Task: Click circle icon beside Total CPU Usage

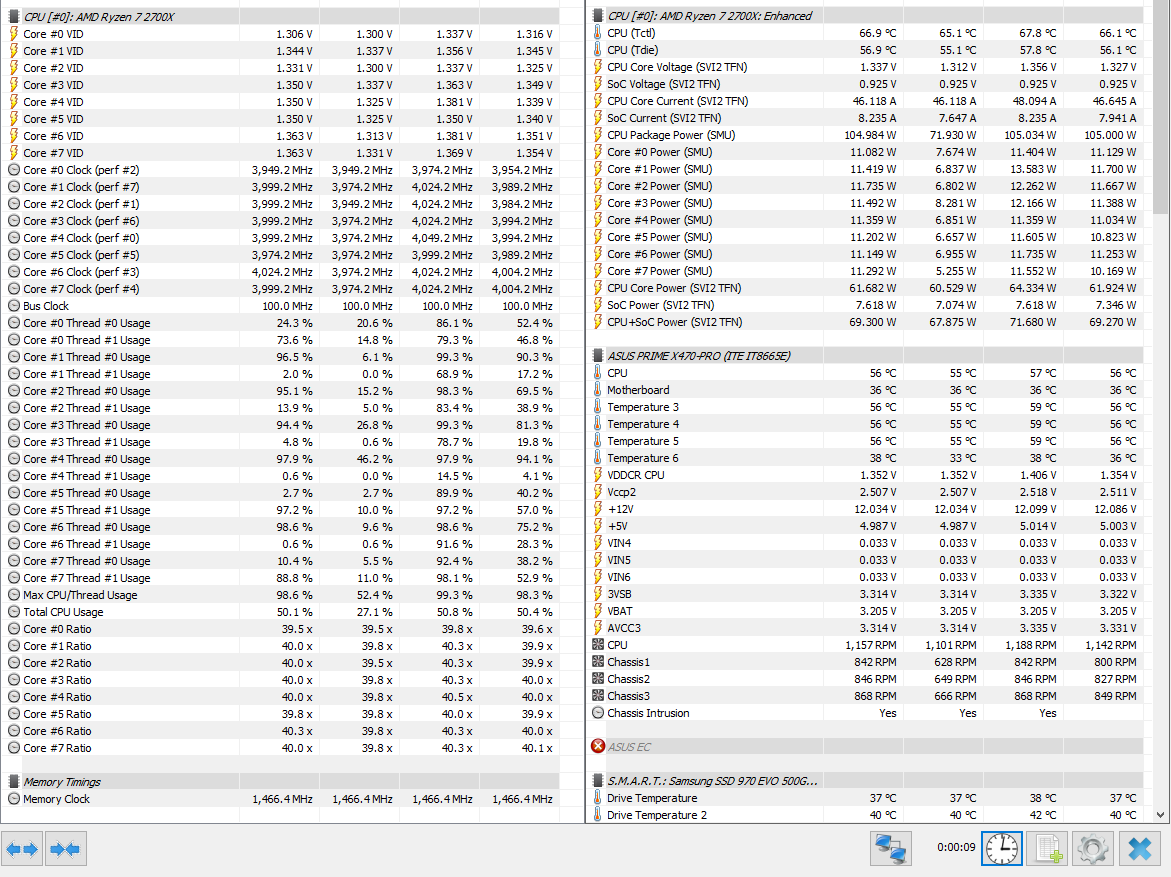Action: [13, 612]
